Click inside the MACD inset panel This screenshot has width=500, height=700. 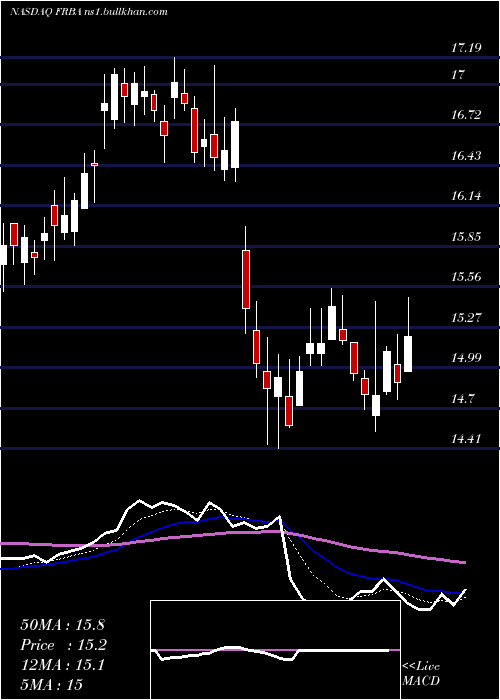point(275,650)
